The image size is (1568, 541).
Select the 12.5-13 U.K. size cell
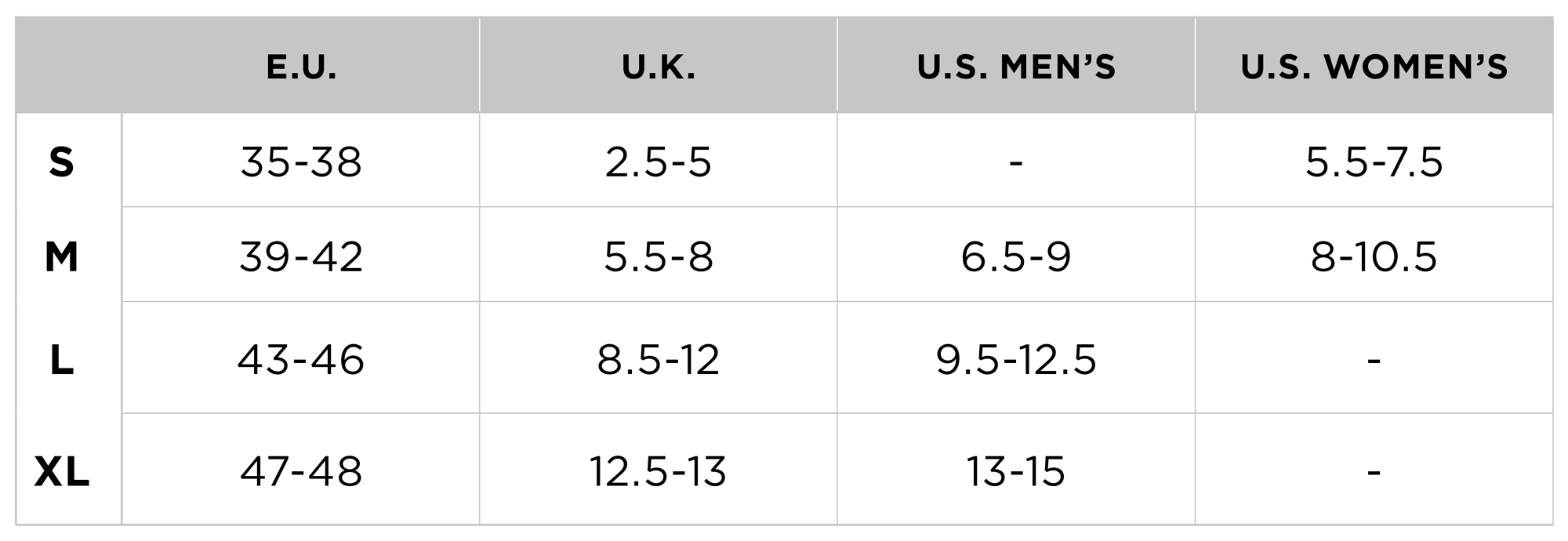[x=659, y=471]
